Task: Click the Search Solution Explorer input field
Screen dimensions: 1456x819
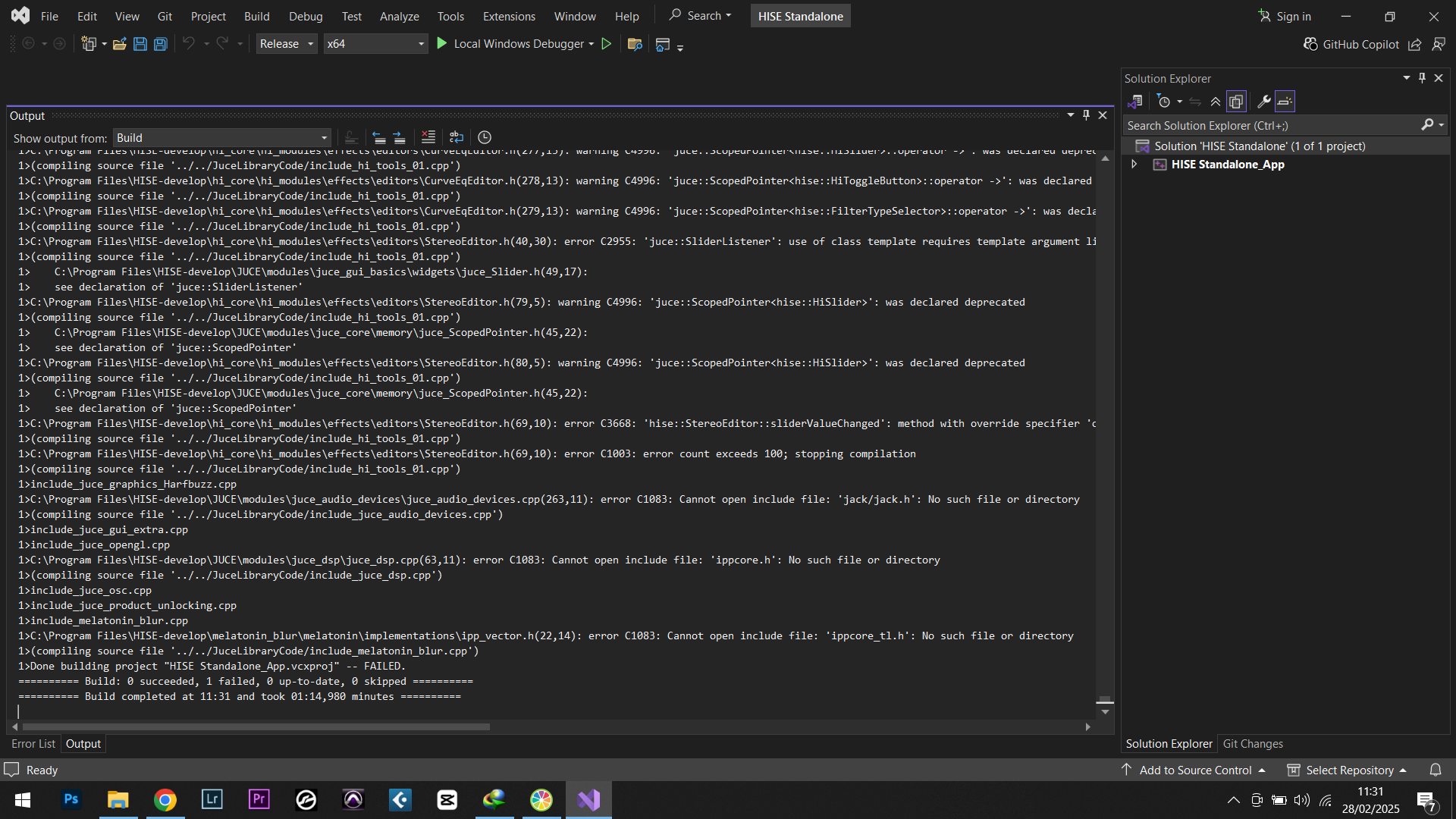Action: coord(1272,125)
